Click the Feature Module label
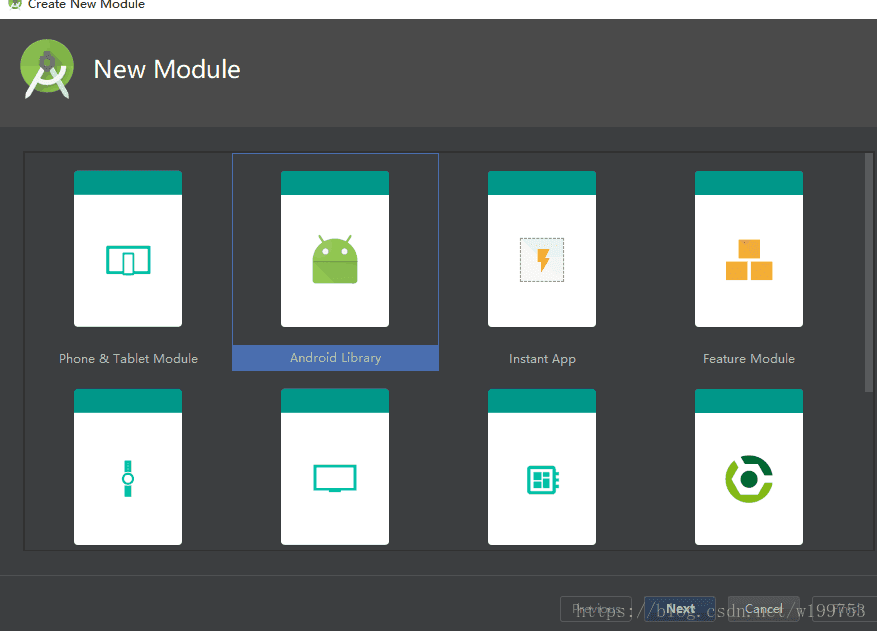 coord(749,359)
